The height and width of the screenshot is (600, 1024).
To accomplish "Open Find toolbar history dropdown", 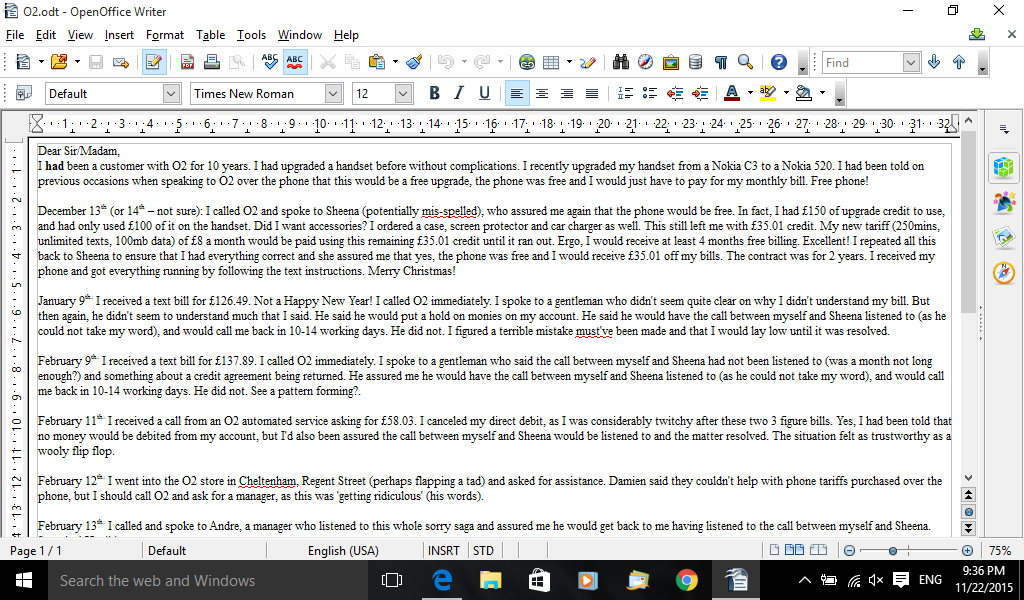I will [x=911, y=63].
